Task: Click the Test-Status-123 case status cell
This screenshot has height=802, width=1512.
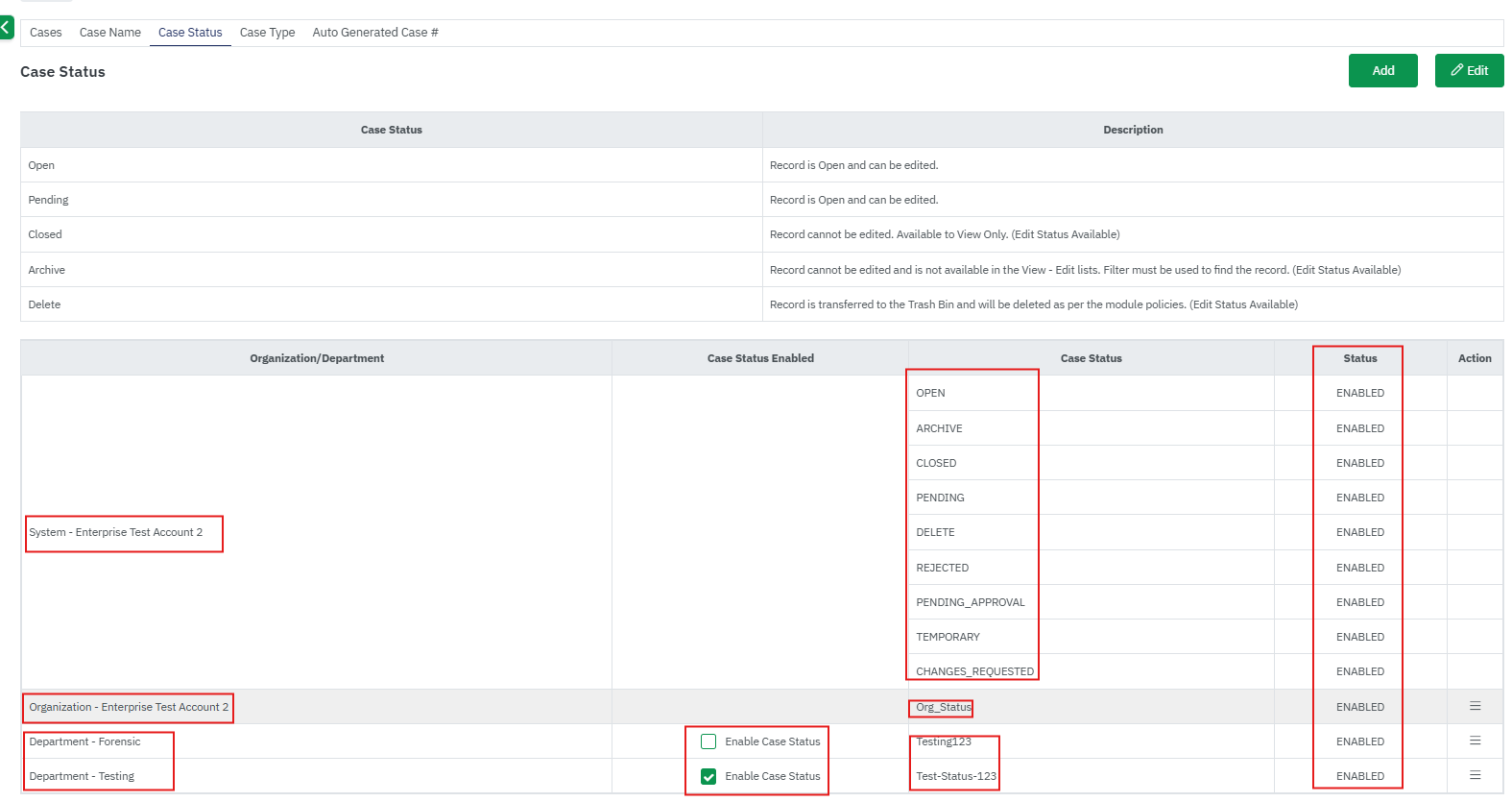Action: click(x=955, y=776)
